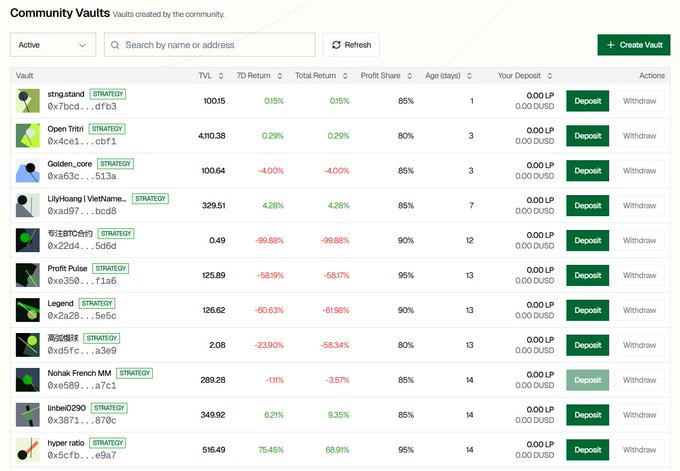Deposit into the Legend vault
Screen dimensions: 680x471
(588, 310)
